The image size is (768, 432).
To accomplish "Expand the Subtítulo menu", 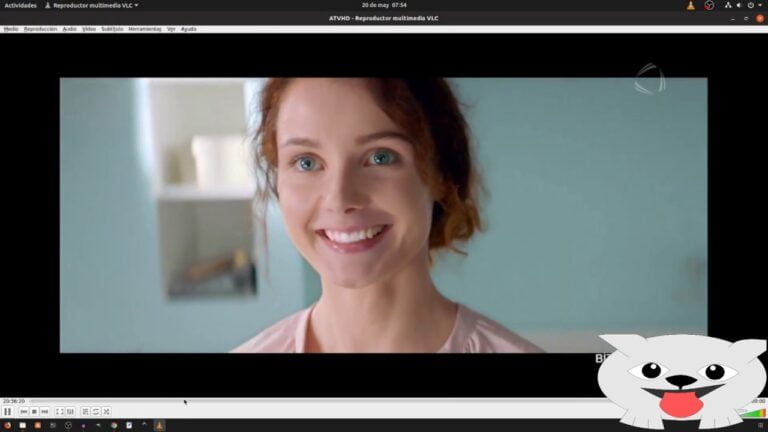I will point(112,29).
